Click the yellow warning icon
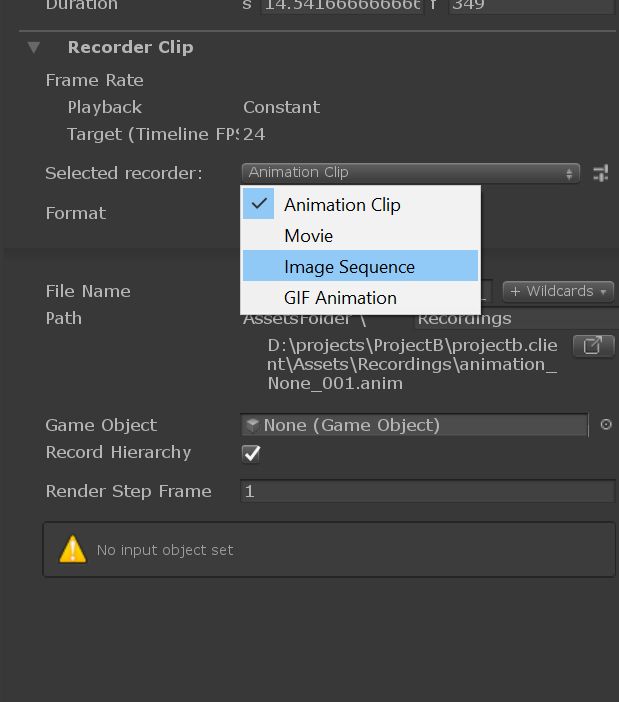619x702 pixels. click(x=73, y=549)
